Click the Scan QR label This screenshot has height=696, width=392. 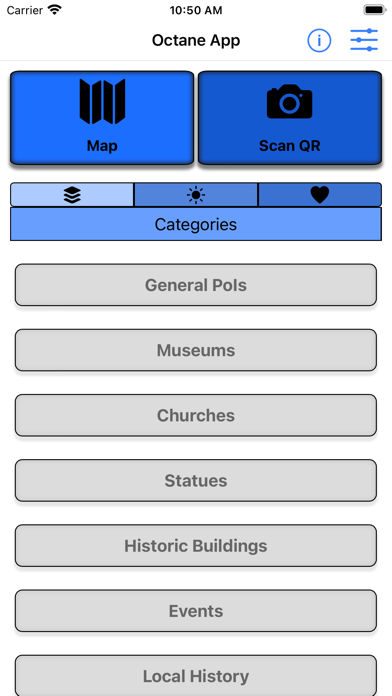pyautogui.click(x=289, y=146)
